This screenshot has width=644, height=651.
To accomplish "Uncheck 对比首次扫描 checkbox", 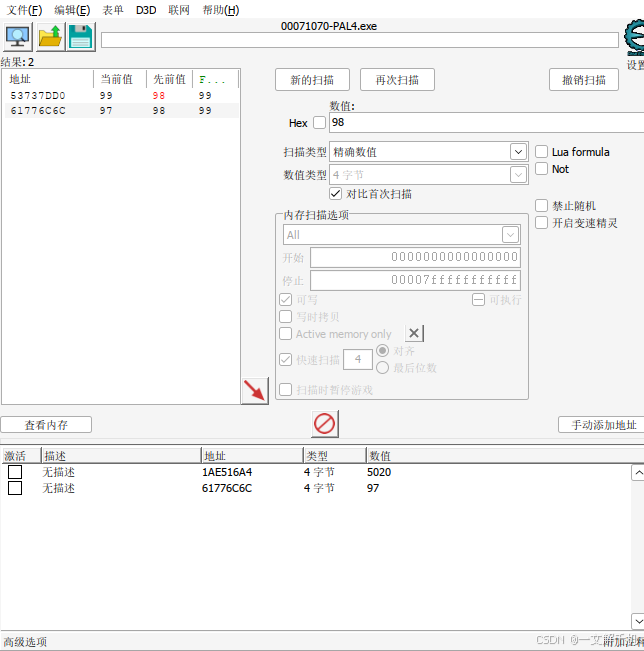I will coord(335,193).
